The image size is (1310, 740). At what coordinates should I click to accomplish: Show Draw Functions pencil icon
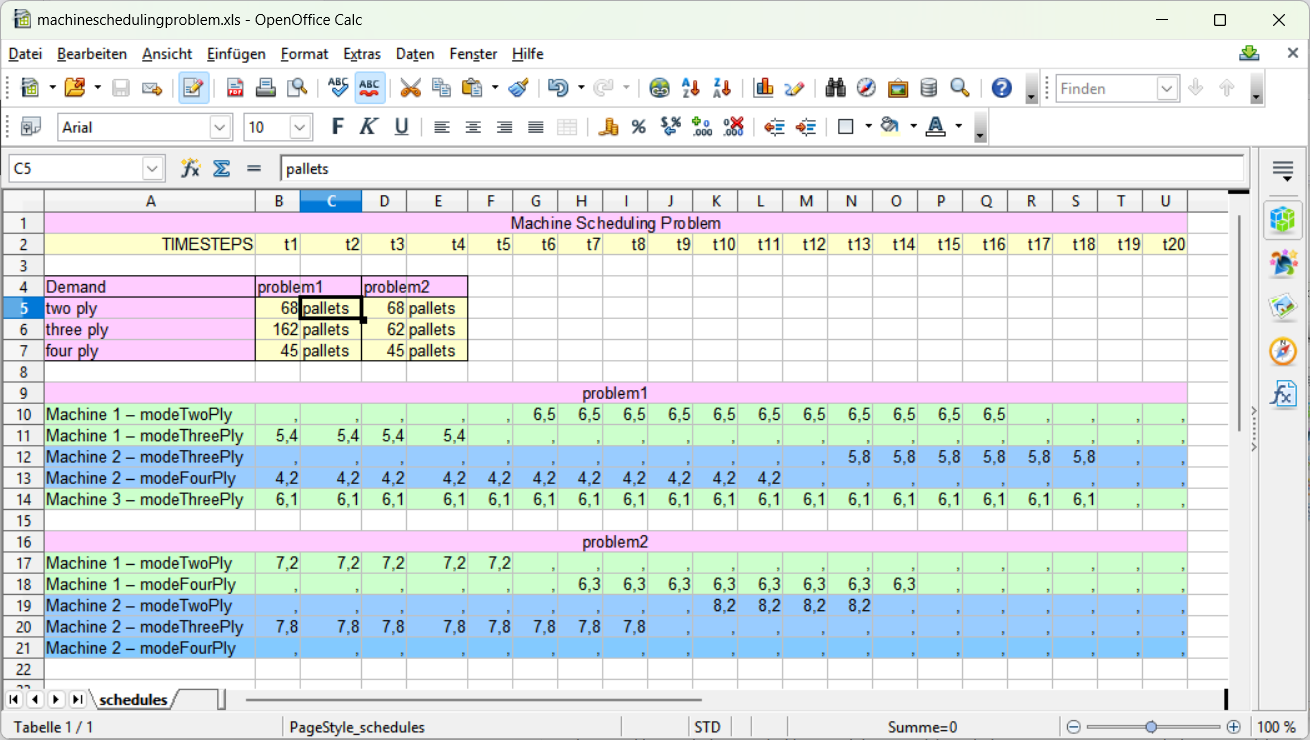click(795, 88)
